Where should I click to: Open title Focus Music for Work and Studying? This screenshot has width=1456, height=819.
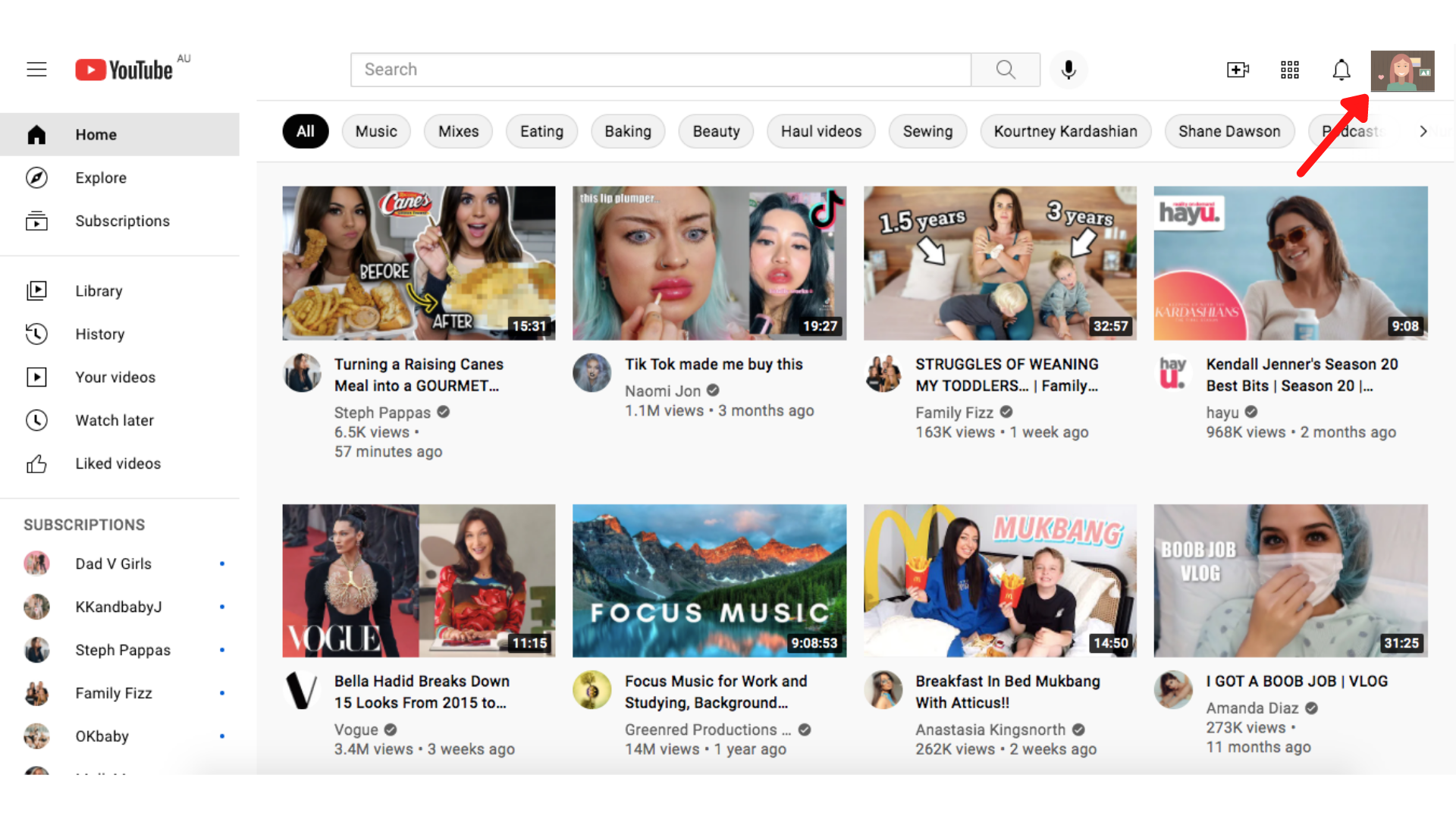pos(716,692)
